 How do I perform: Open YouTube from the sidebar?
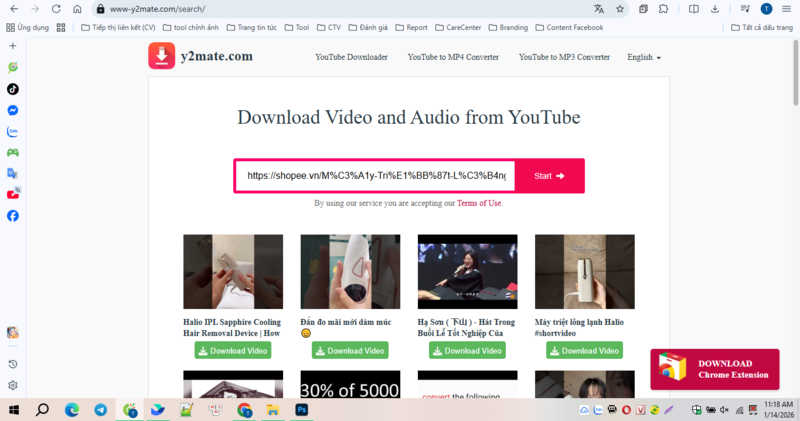[13, 194]
